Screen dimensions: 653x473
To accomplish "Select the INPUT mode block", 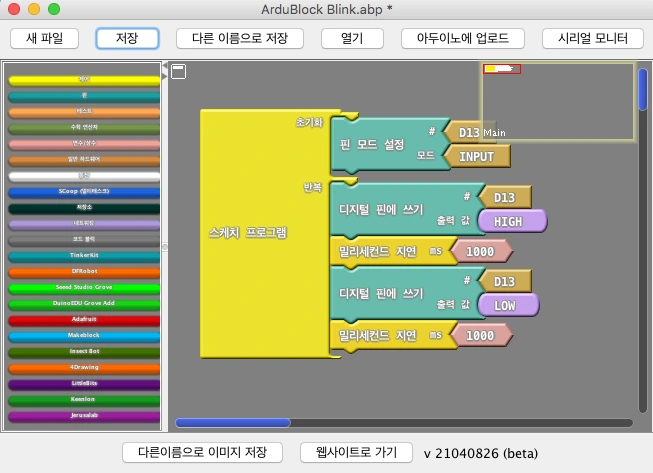I will pos(477,157).
